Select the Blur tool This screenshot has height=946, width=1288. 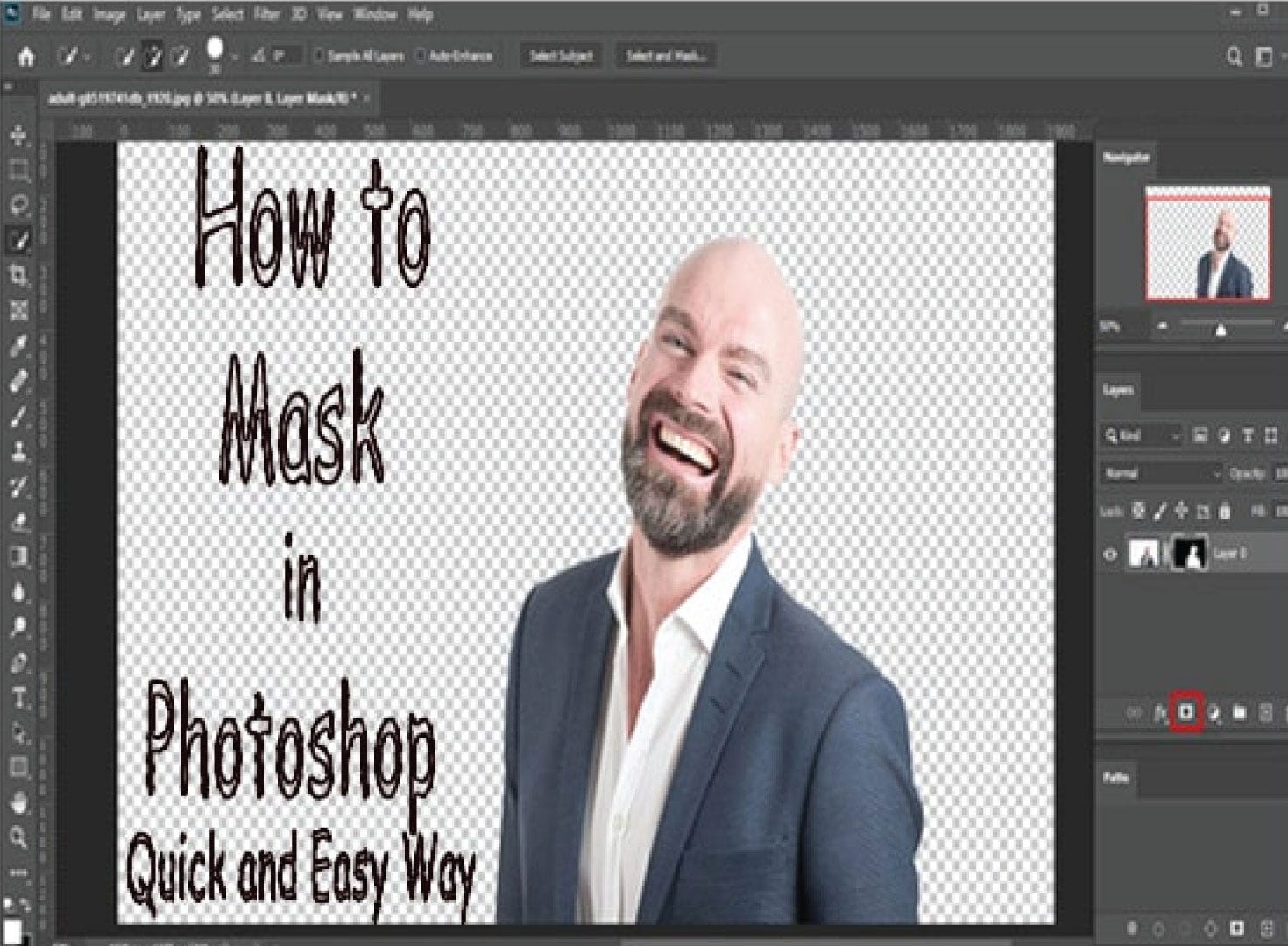click(x=18, y=592)
